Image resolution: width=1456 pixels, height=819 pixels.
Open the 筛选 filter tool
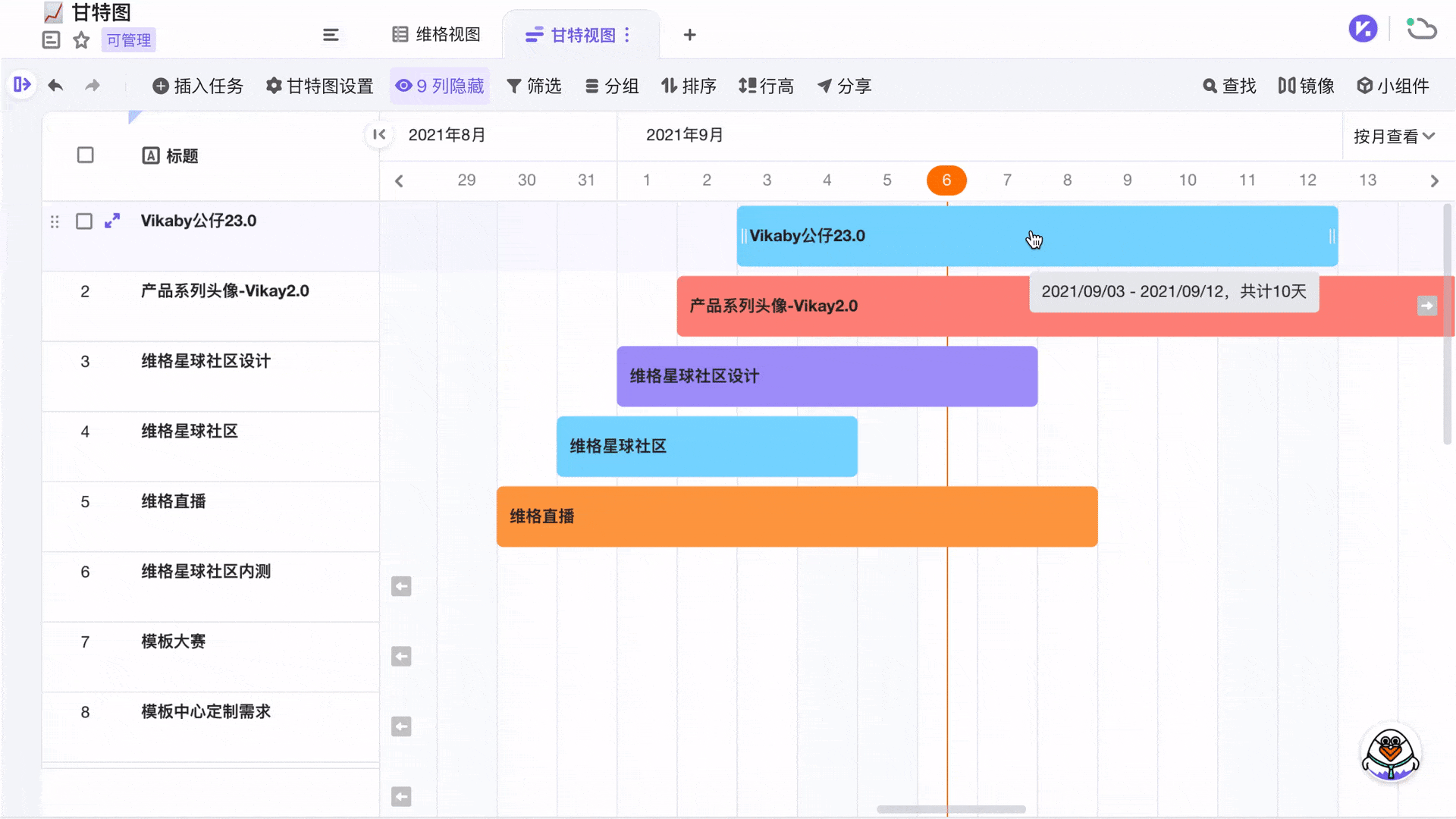point(535,86)
